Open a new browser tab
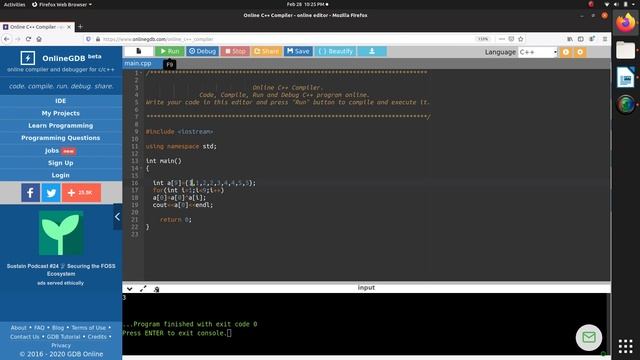The image size is (640, 360). click(x=80, y=27)
